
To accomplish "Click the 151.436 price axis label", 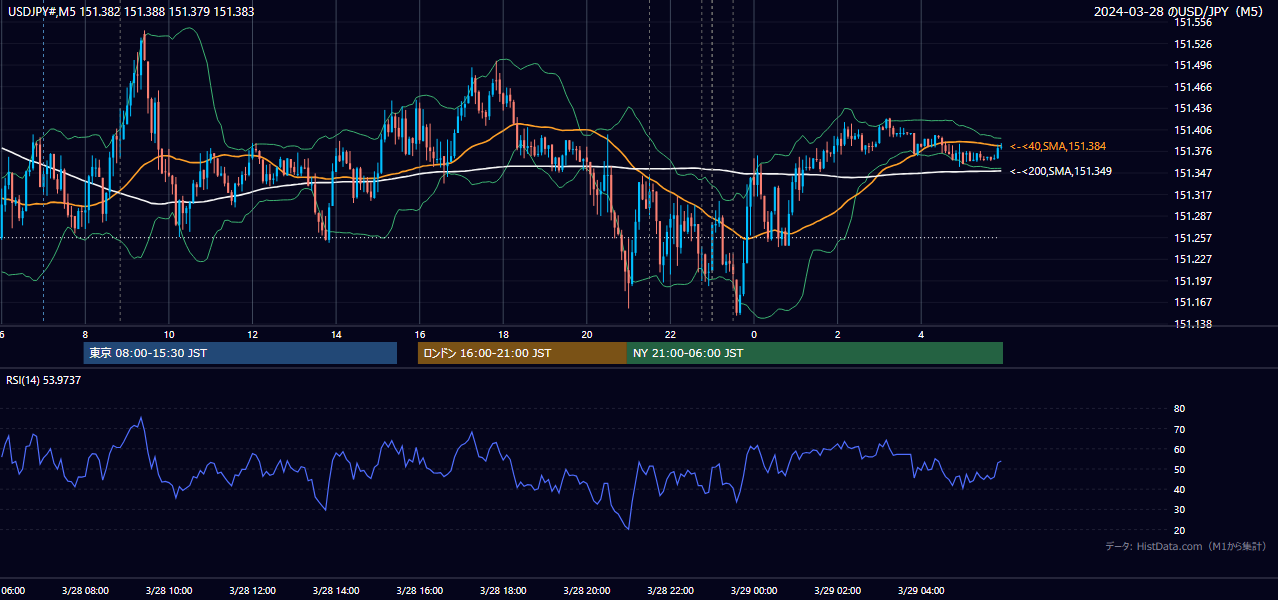I will pos(1193,108).
